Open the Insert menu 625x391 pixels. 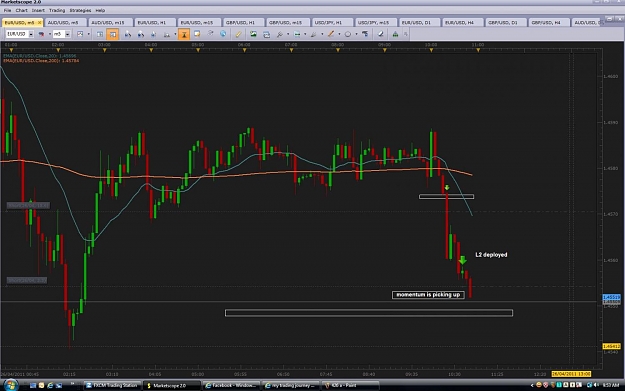click(38, 10)
